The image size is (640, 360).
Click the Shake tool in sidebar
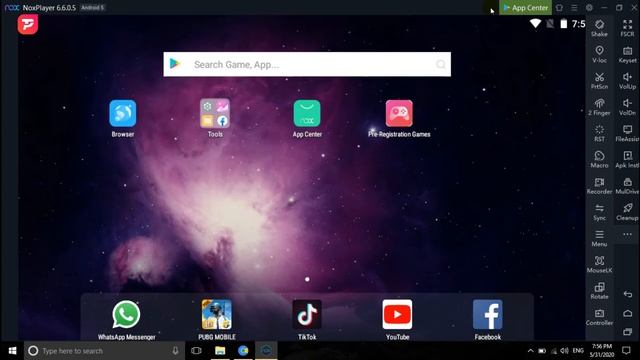(x=599, y=28)
